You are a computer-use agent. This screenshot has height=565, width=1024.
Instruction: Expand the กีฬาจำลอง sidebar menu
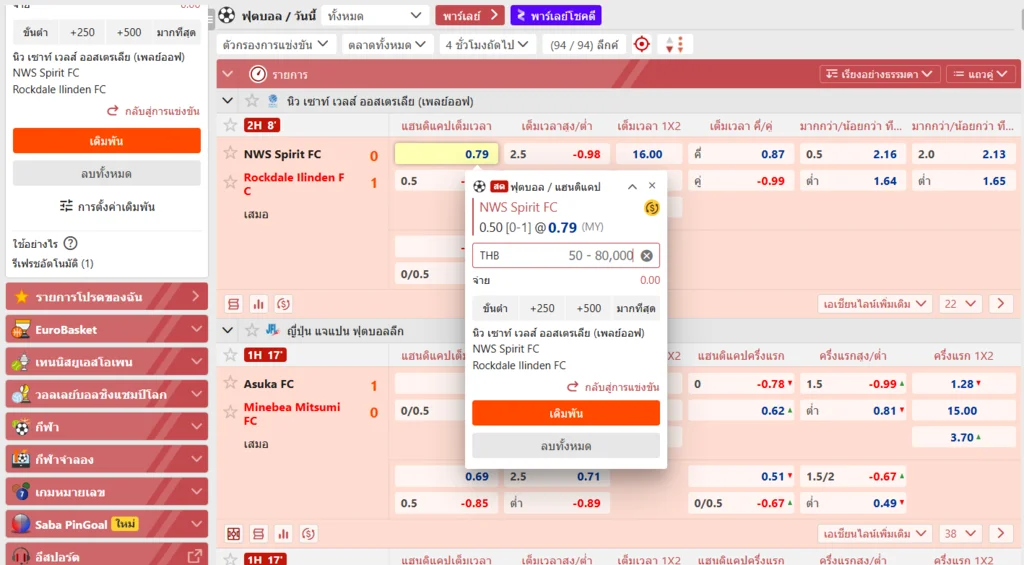pos(106,460)
